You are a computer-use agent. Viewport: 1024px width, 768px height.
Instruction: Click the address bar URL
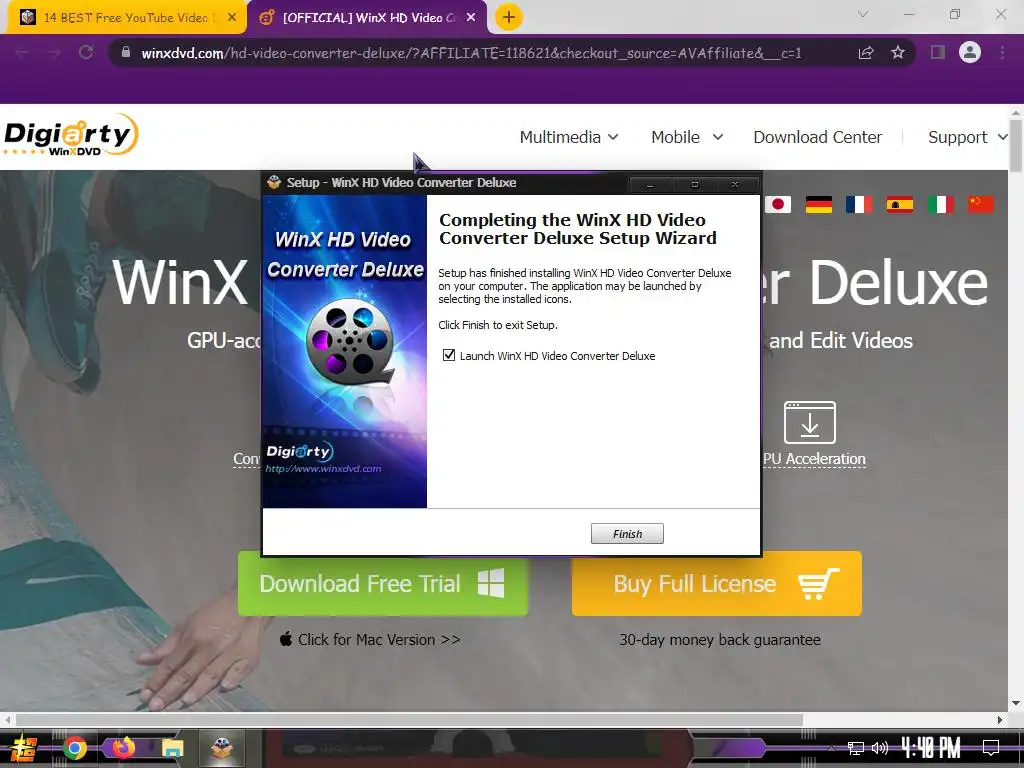(471, 53)
